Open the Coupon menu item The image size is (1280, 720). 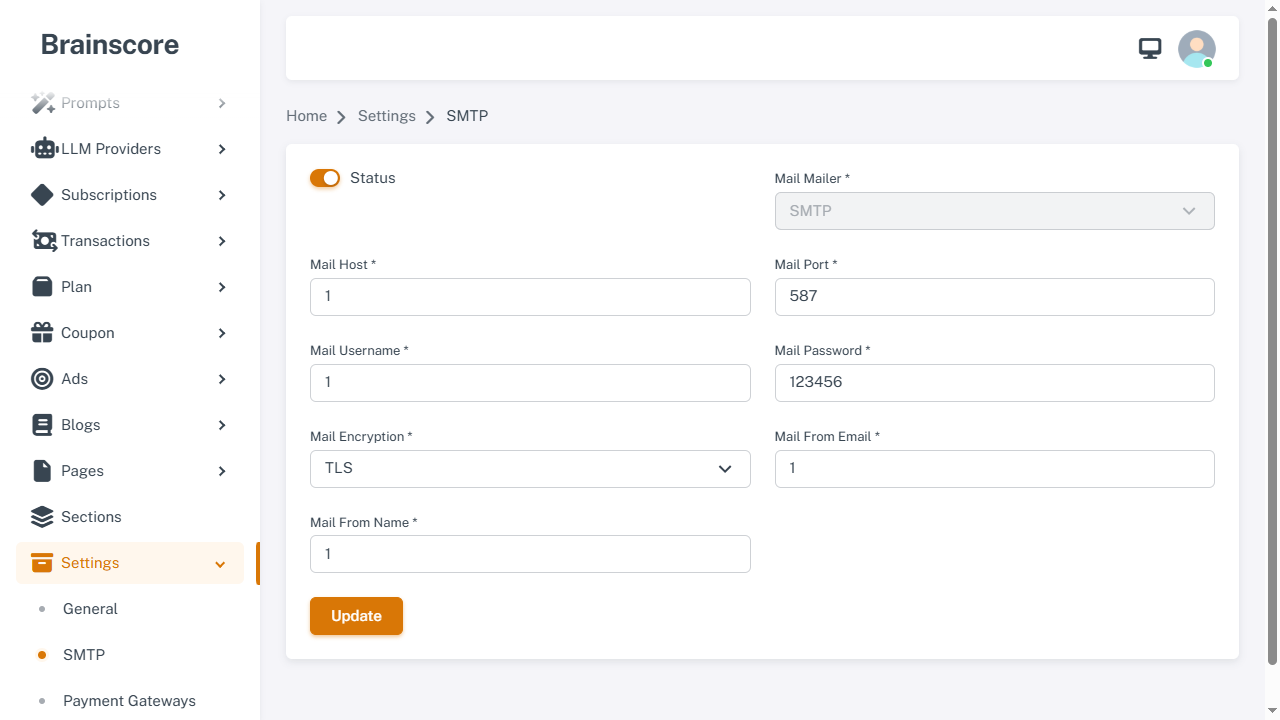tap(130, 333)
